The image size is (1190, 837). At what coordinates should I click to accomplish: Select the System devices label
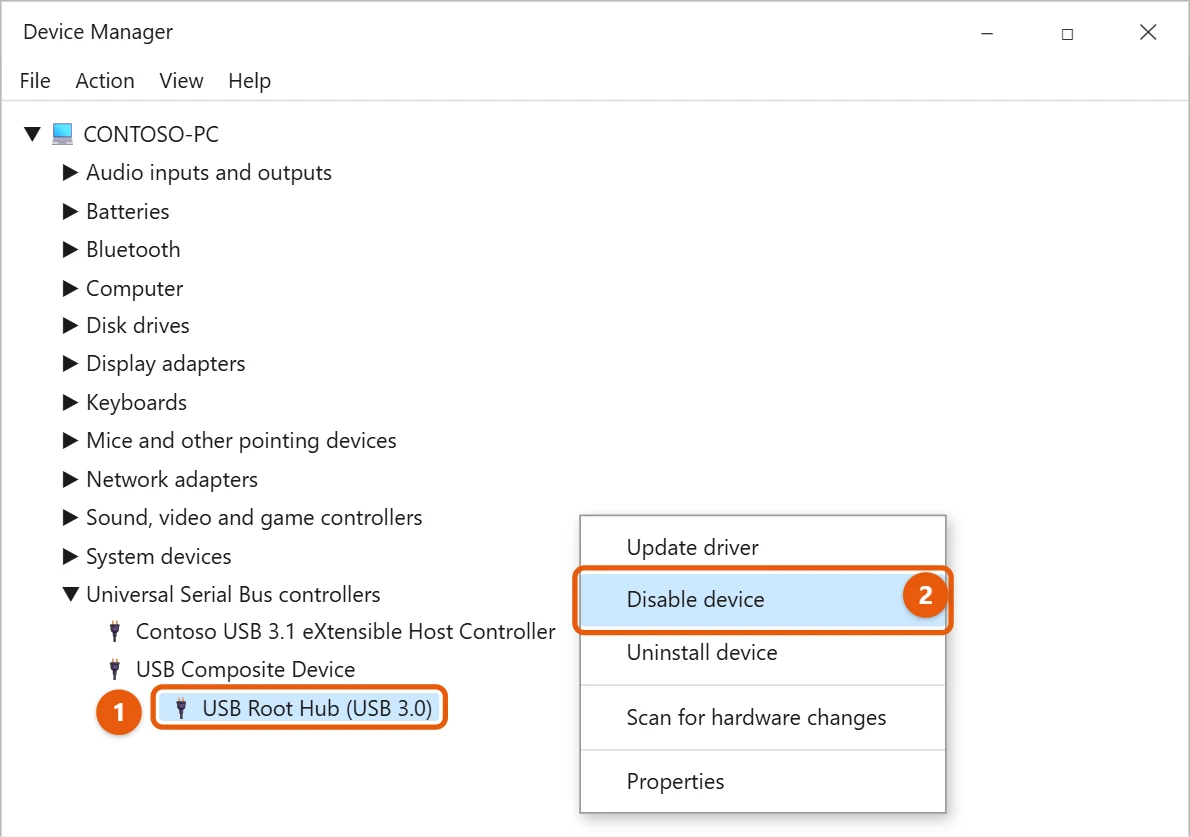coord(159,556)
